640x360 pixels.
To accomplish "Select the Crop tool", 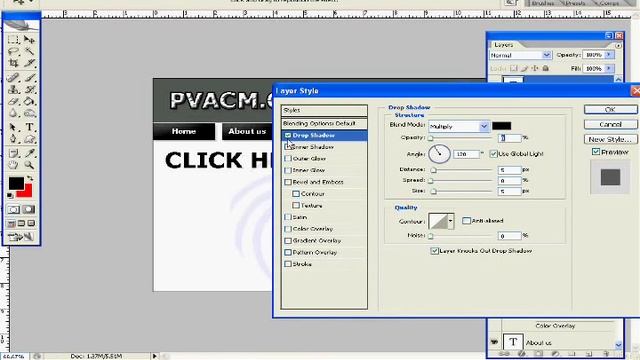I will click(13, 63).
